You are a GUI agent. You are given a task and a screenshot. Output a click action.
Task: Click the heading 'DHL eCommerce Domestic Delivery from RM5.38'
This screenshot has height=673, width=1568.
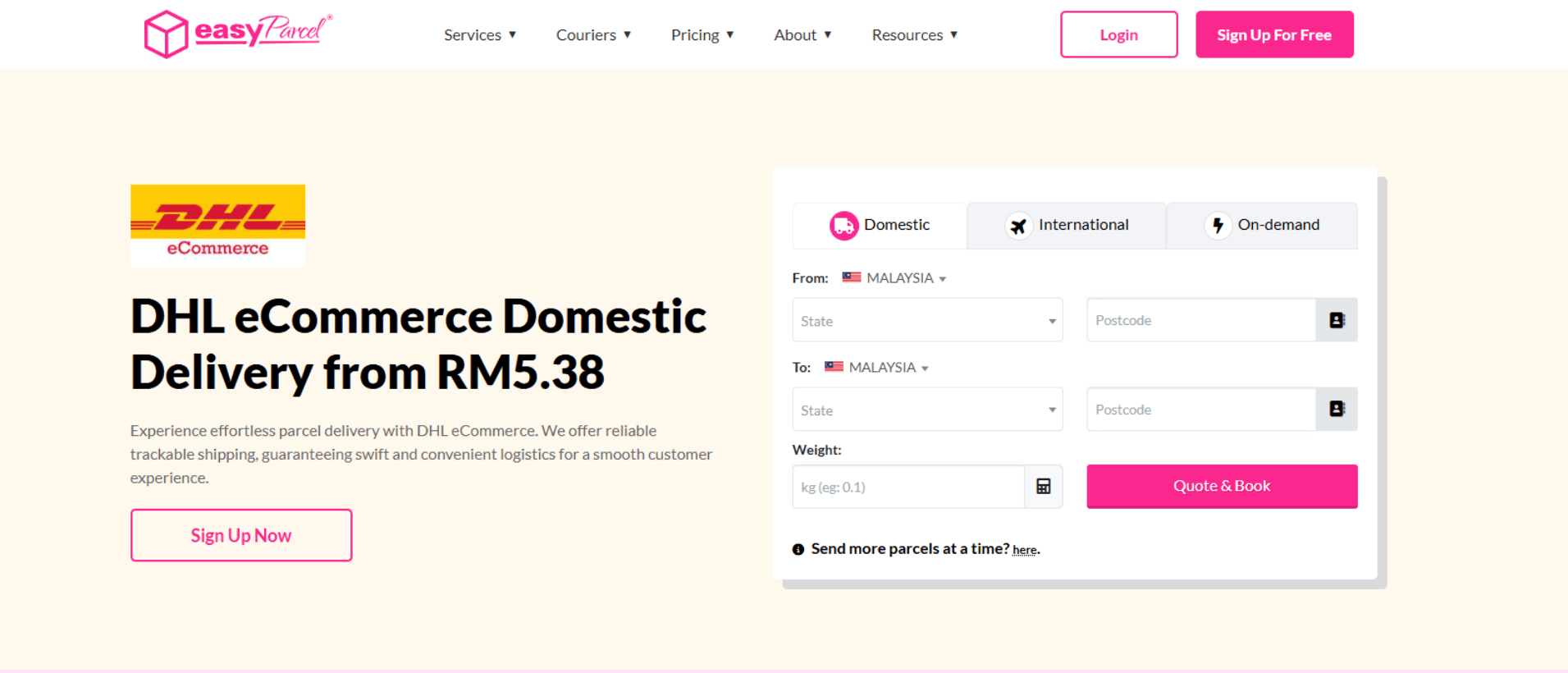click(418, 344)
